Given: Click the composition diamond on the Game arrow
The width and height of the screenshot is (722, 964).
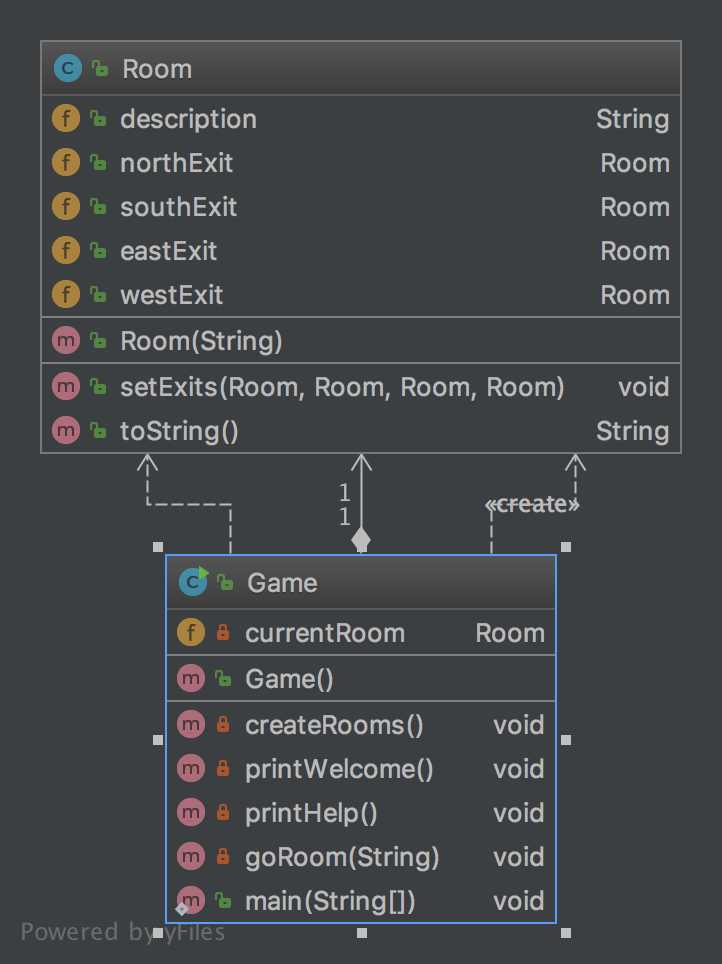Looking at the screenshot, I should 361,540.
